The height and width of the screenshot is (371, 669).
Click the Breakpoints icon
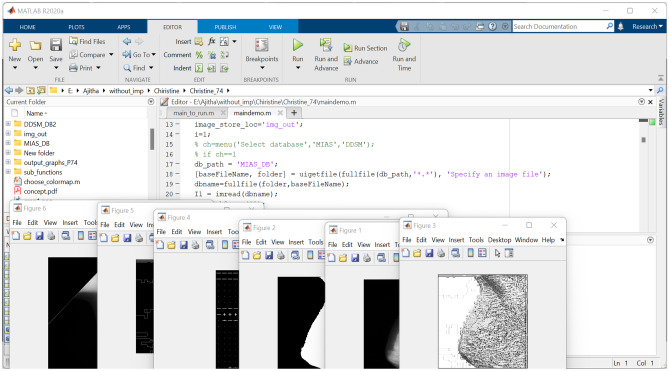[x=262, y=45]
